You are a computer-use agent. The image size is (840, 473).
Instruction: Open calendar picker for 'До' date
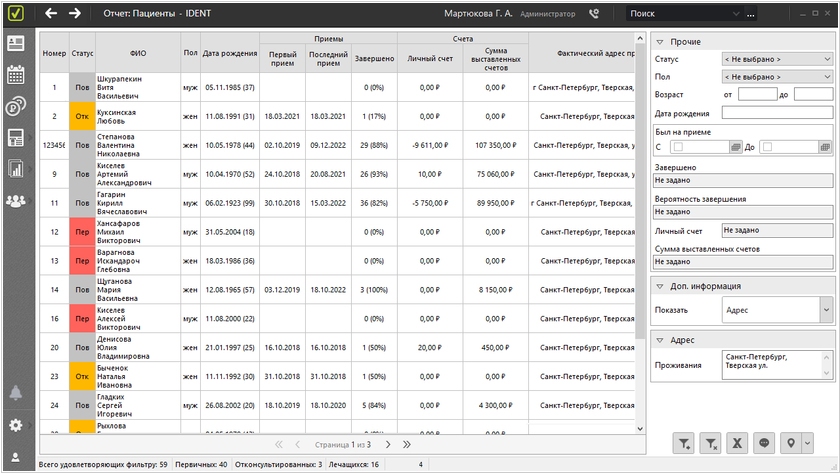825,147
